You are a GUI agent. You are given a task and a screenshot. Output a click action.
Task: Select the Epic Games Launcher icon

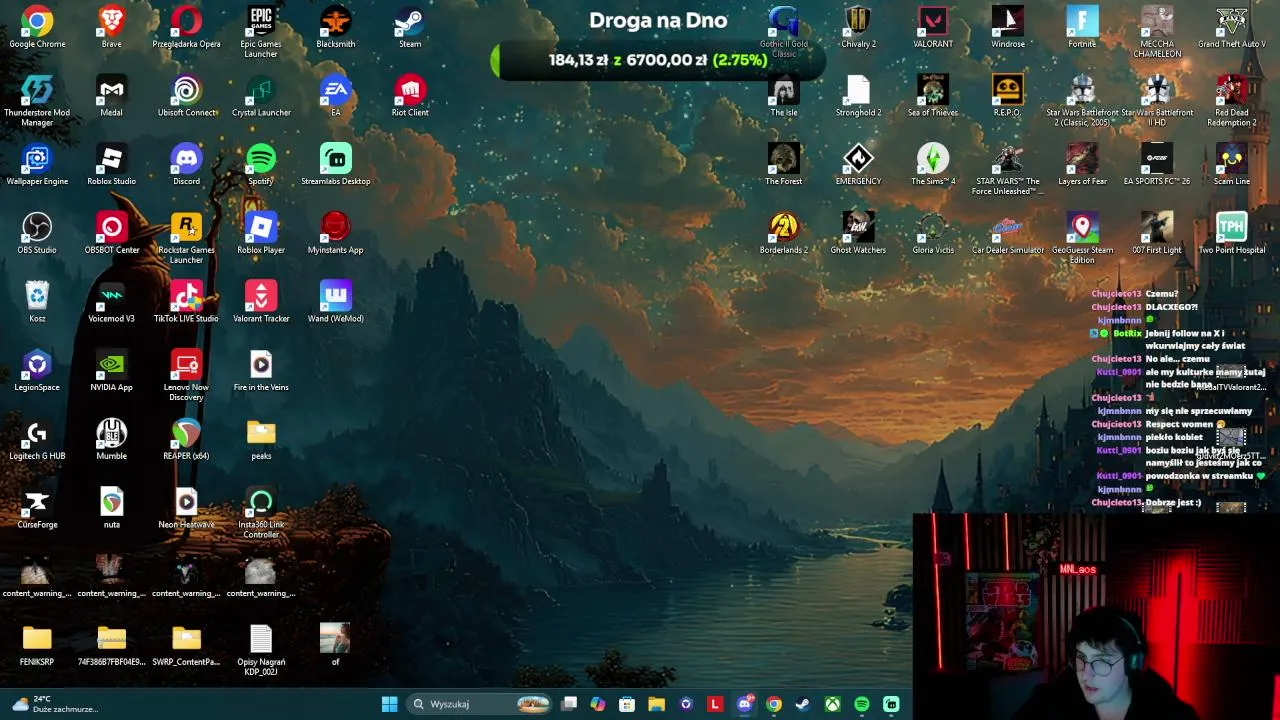tap(261, 32)
